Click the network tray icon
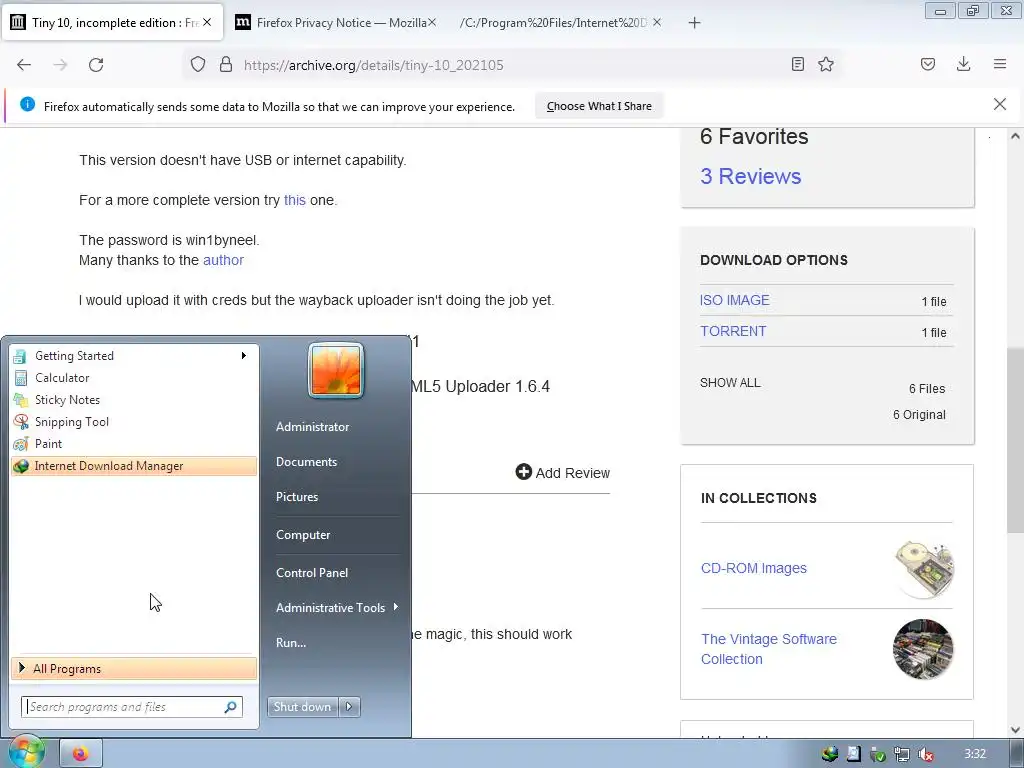The width and height of the screenshot is (1024, 768). [902, 754]
